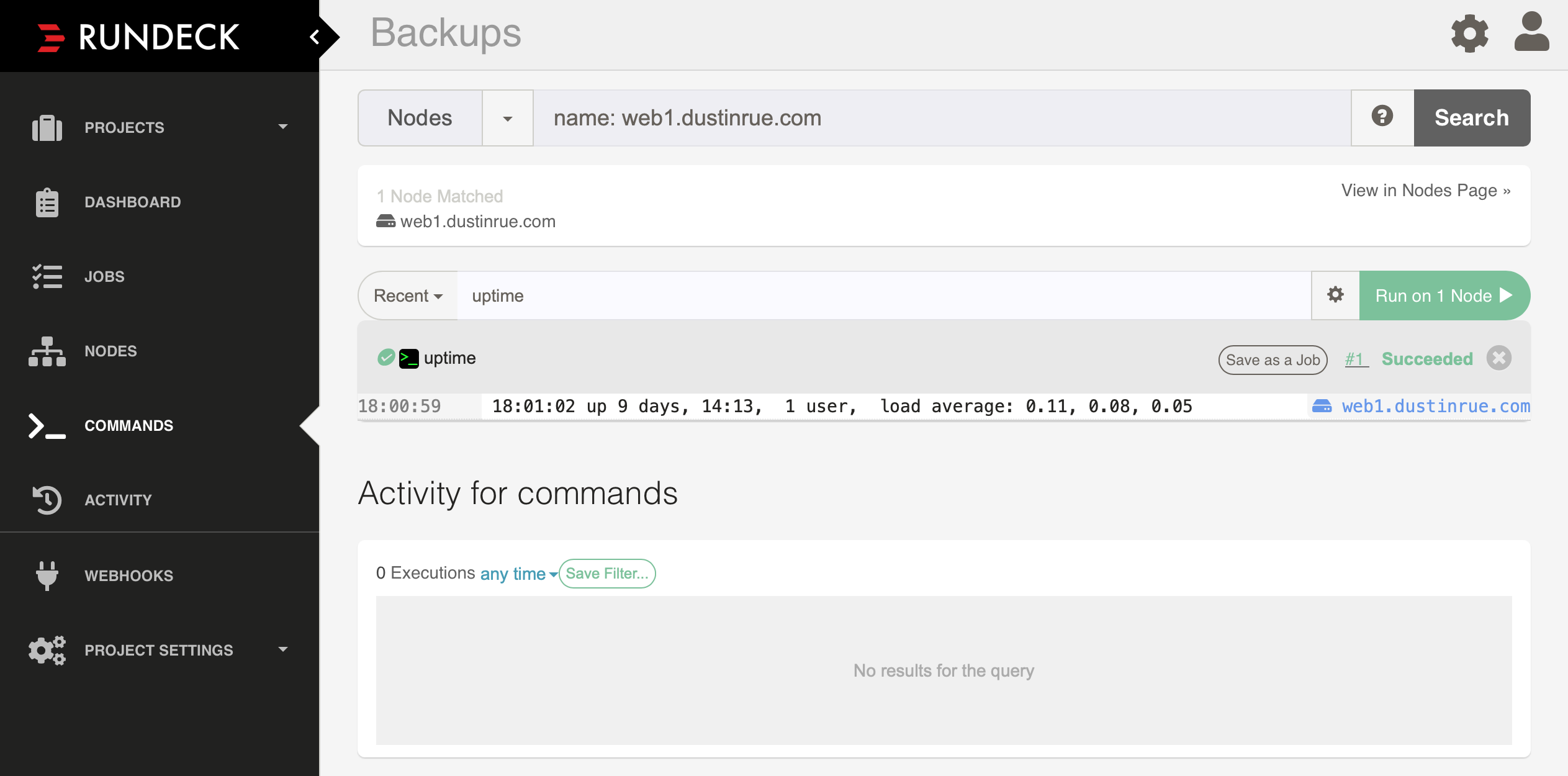Open execution #1 link

click(x=1356, y=359)
